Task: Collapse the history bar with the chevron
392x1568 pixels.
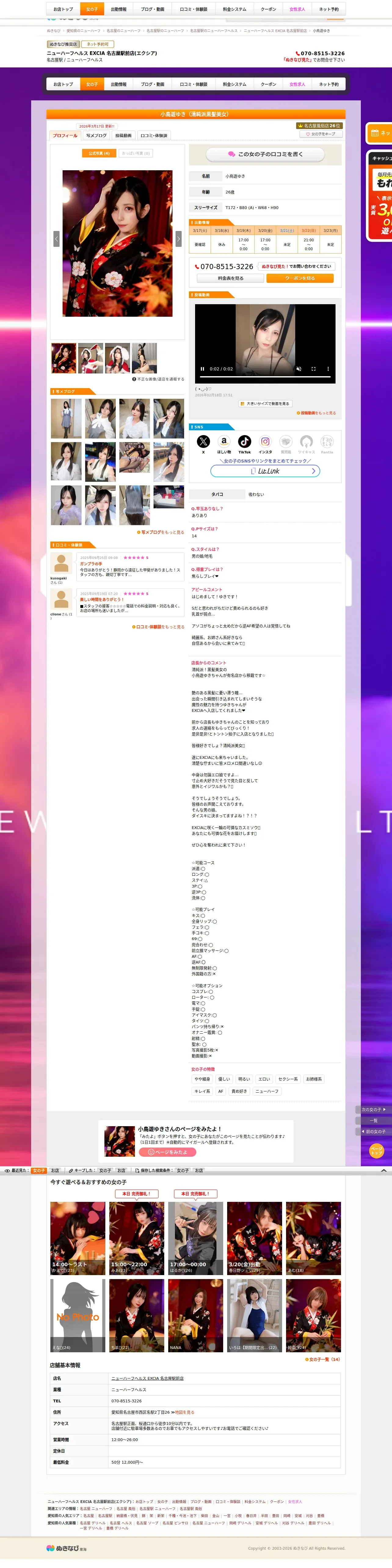Action: pyautogui.click(x=383, y=1170)
